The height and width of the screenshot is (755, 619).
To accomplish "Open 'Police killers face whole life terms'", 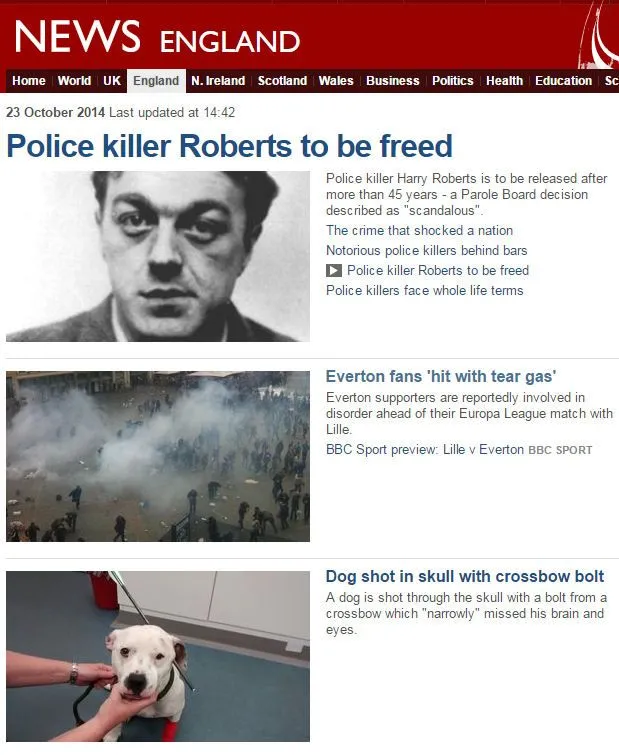I will tap(425, 290).
